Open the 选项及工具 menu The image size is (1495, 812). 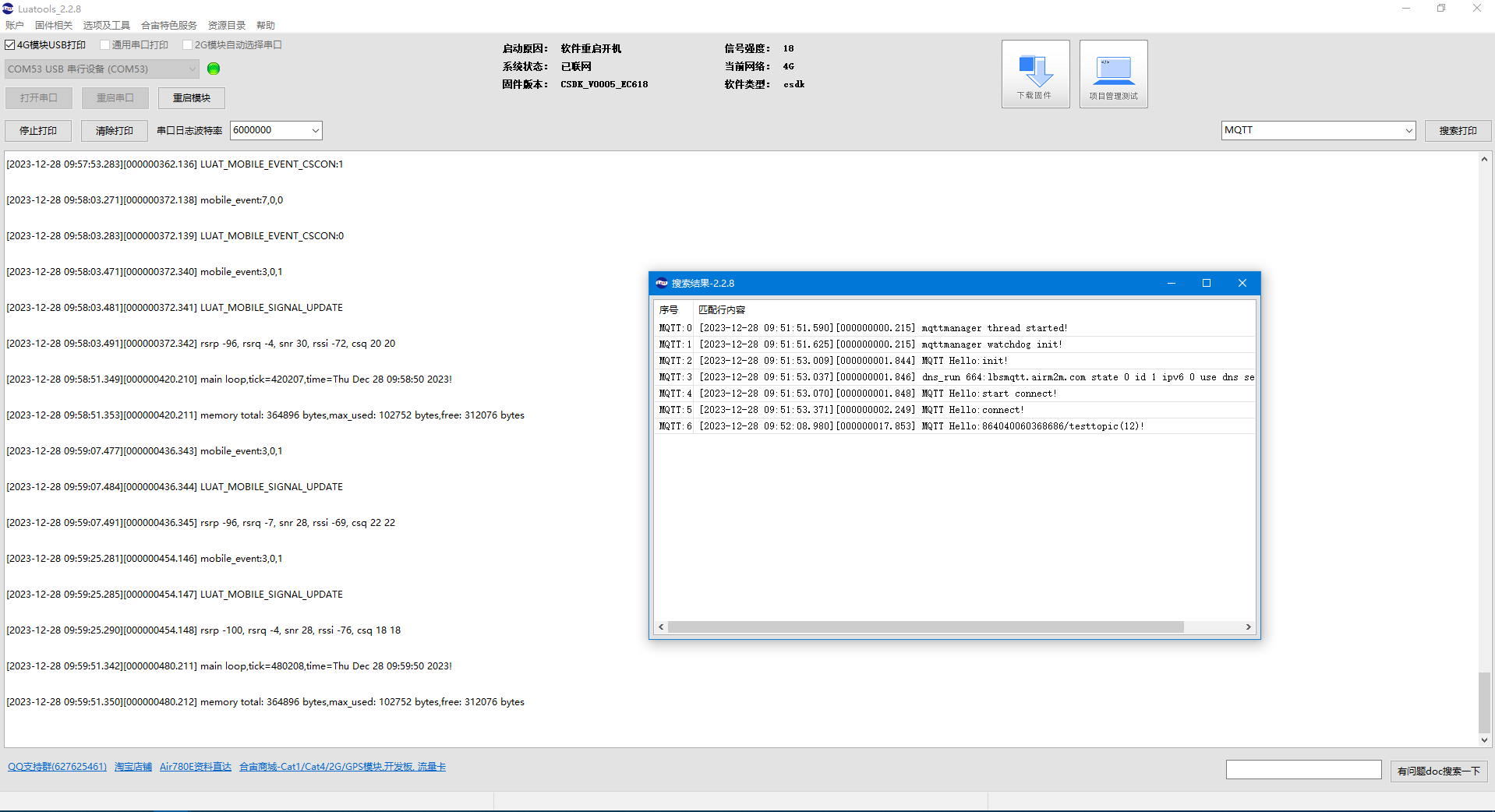click(107, 26)
